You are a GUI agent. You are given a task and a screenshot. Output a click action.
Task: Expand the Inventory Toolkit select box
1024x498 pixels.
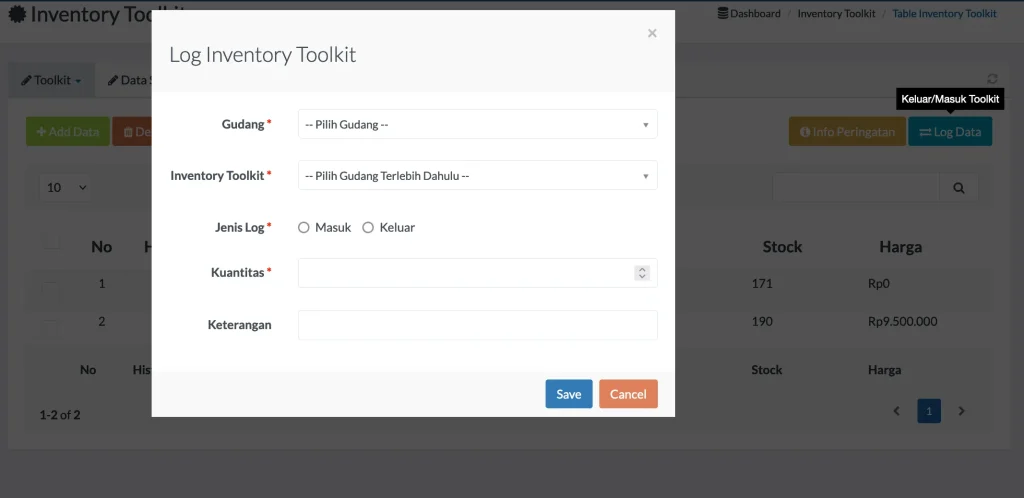click(477, 176)
